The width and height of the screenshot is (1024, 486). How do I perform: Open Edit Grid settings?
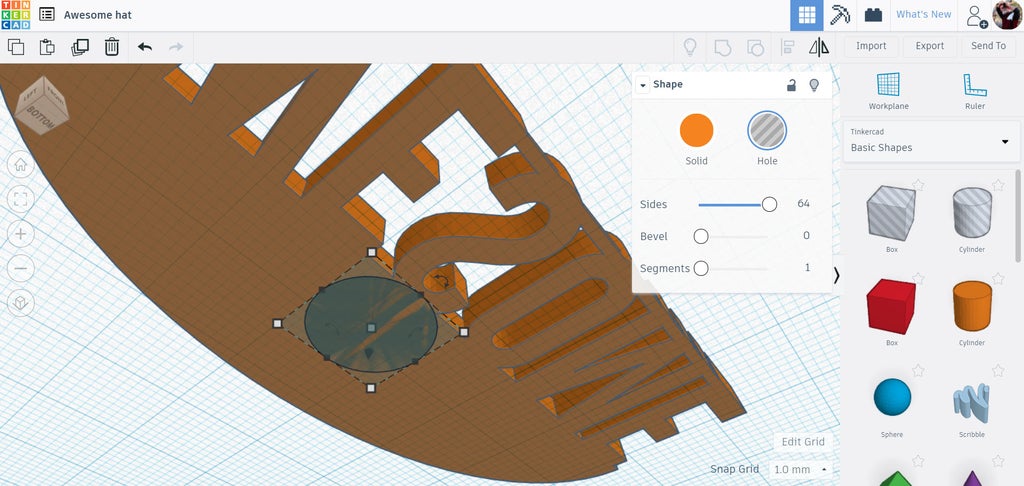pos(803,442)
